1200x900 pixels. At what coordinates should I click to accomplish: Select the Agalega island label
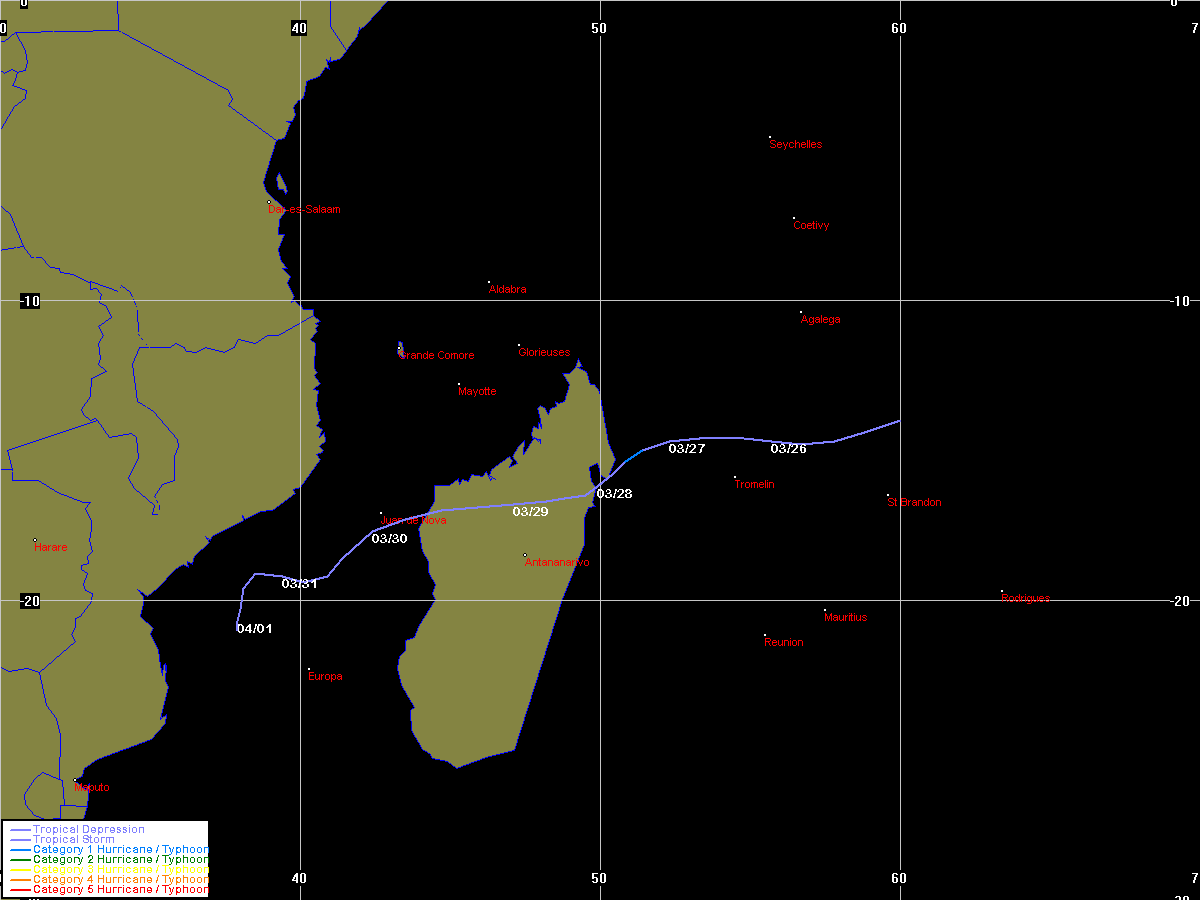tap(820, 320)
